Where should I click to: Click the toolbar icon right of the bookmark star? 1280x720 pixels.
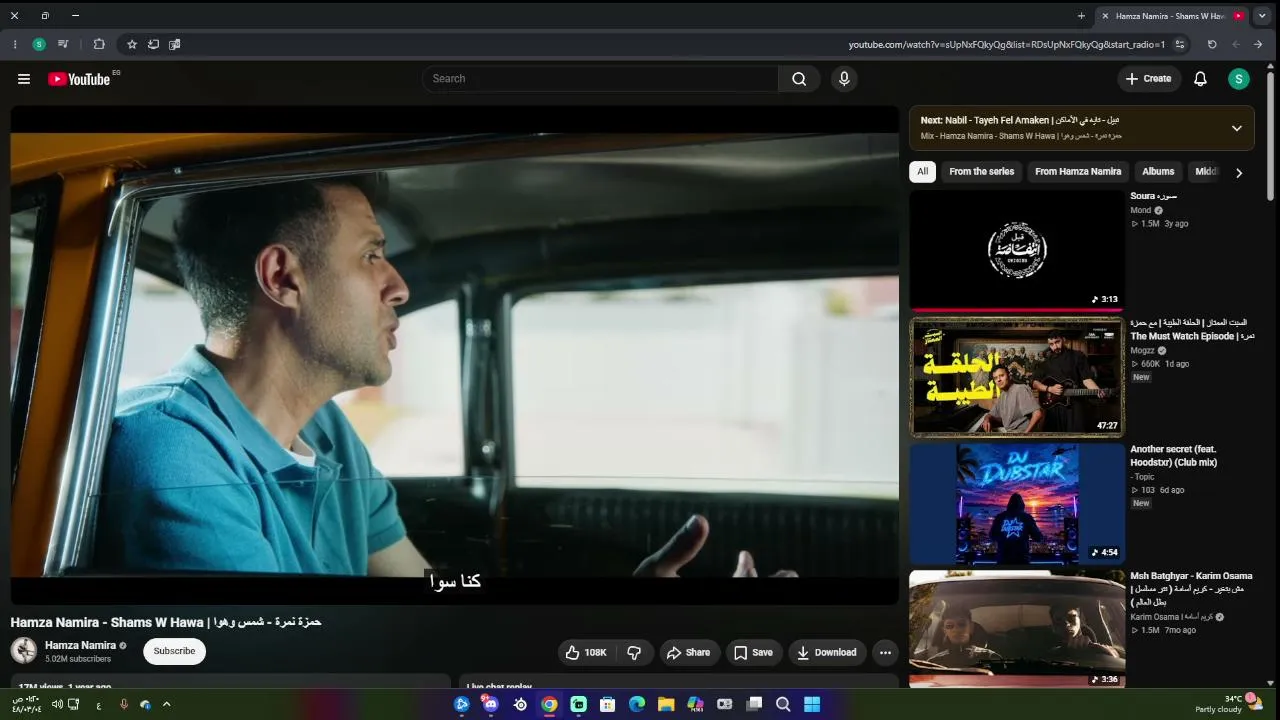tap(153, 44)
